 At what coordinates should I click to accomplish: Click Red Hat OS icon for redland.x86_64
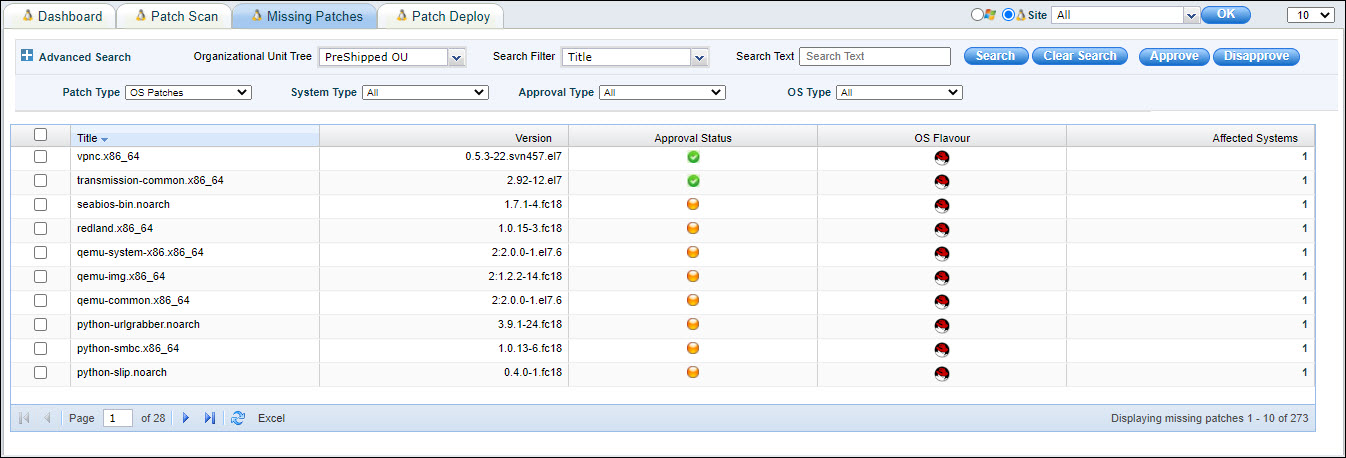942,229
